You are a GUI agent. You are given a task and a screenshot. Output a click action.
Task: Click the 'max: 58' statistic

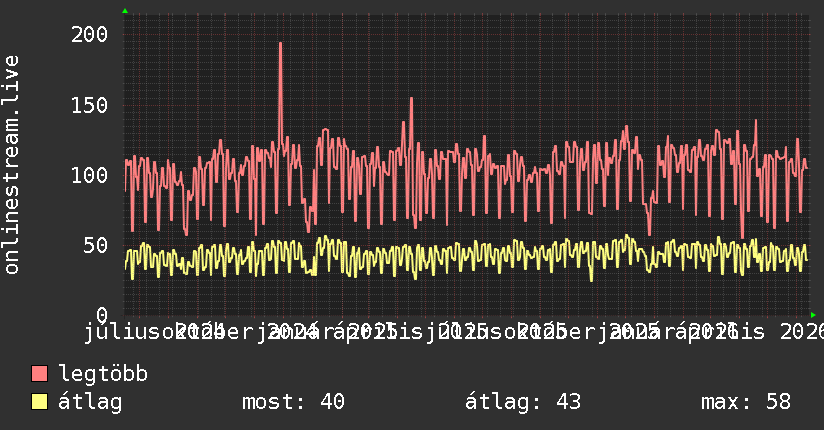tap(746, 402)
